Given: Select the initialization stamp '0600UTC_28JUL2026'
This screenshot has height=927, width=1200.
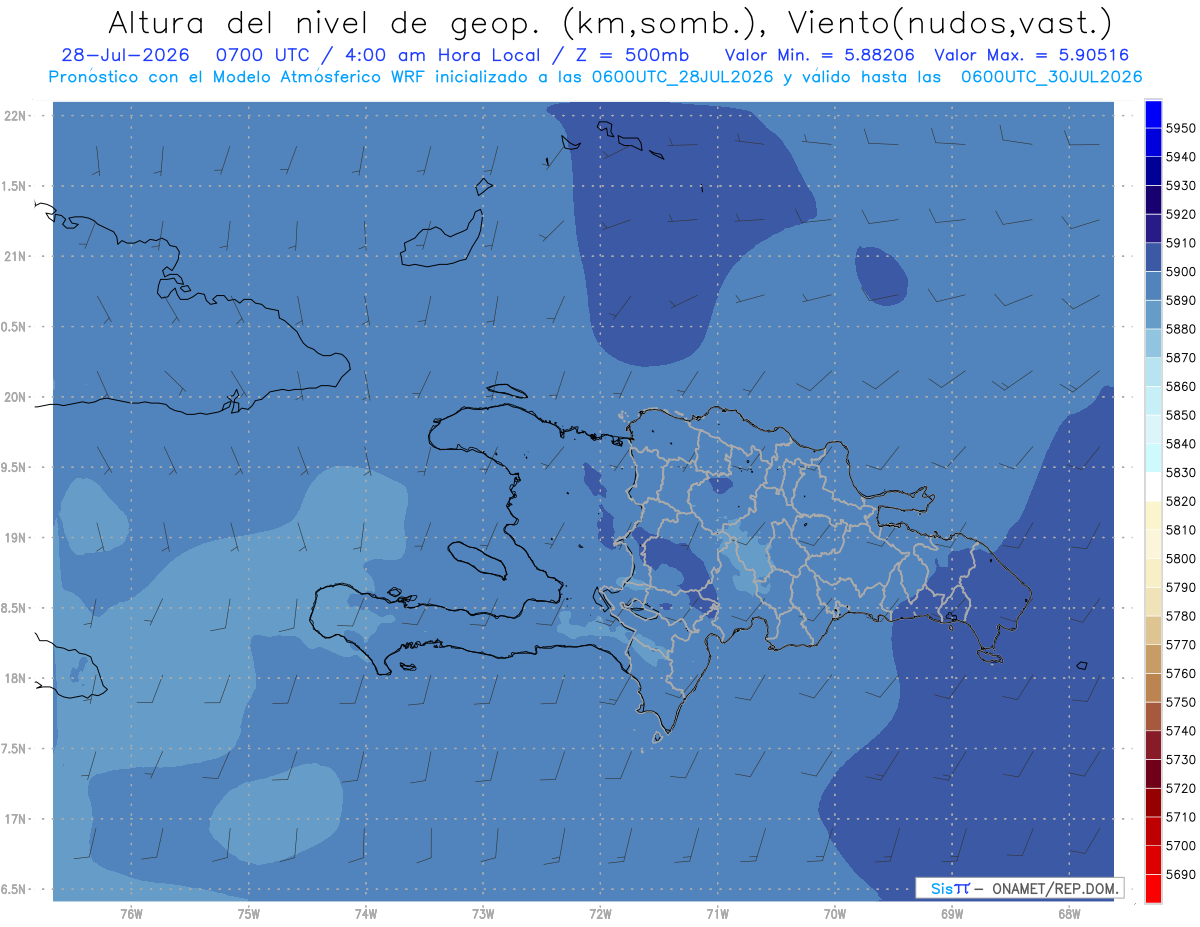Looking at the screenshot, I should tap(682, 76).
